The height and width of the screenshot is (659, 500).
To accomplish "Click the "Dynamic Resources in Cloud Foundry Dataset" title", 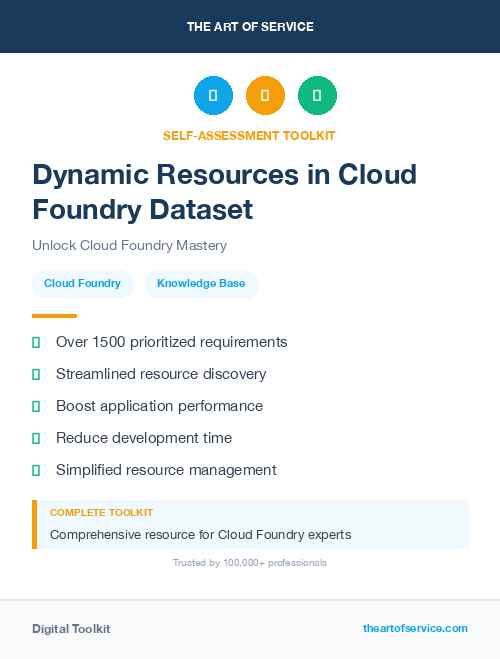I will pos(225,192).
